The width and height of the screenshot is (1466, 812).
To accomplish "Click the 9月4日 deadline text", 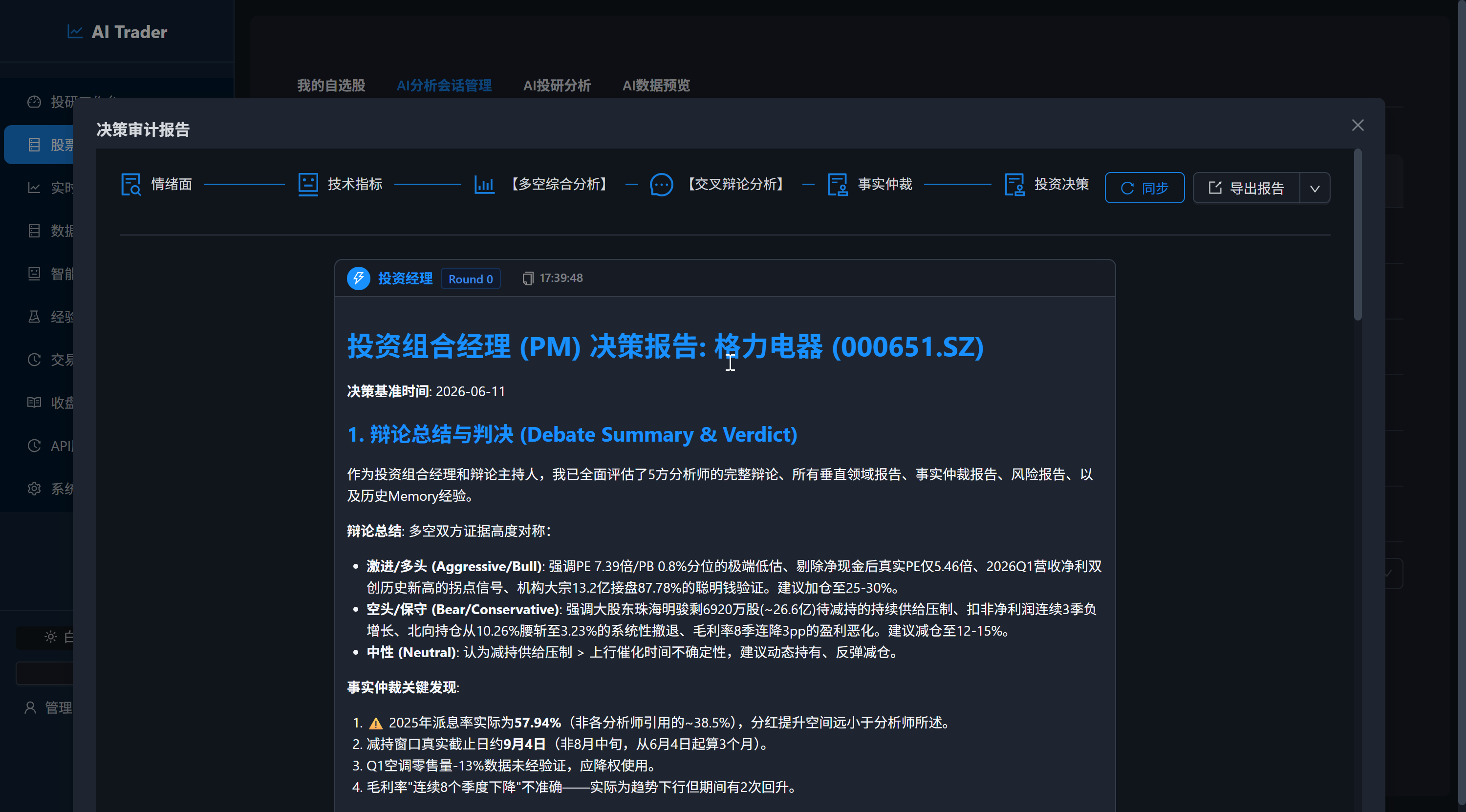I will click(x=524, y=744).
